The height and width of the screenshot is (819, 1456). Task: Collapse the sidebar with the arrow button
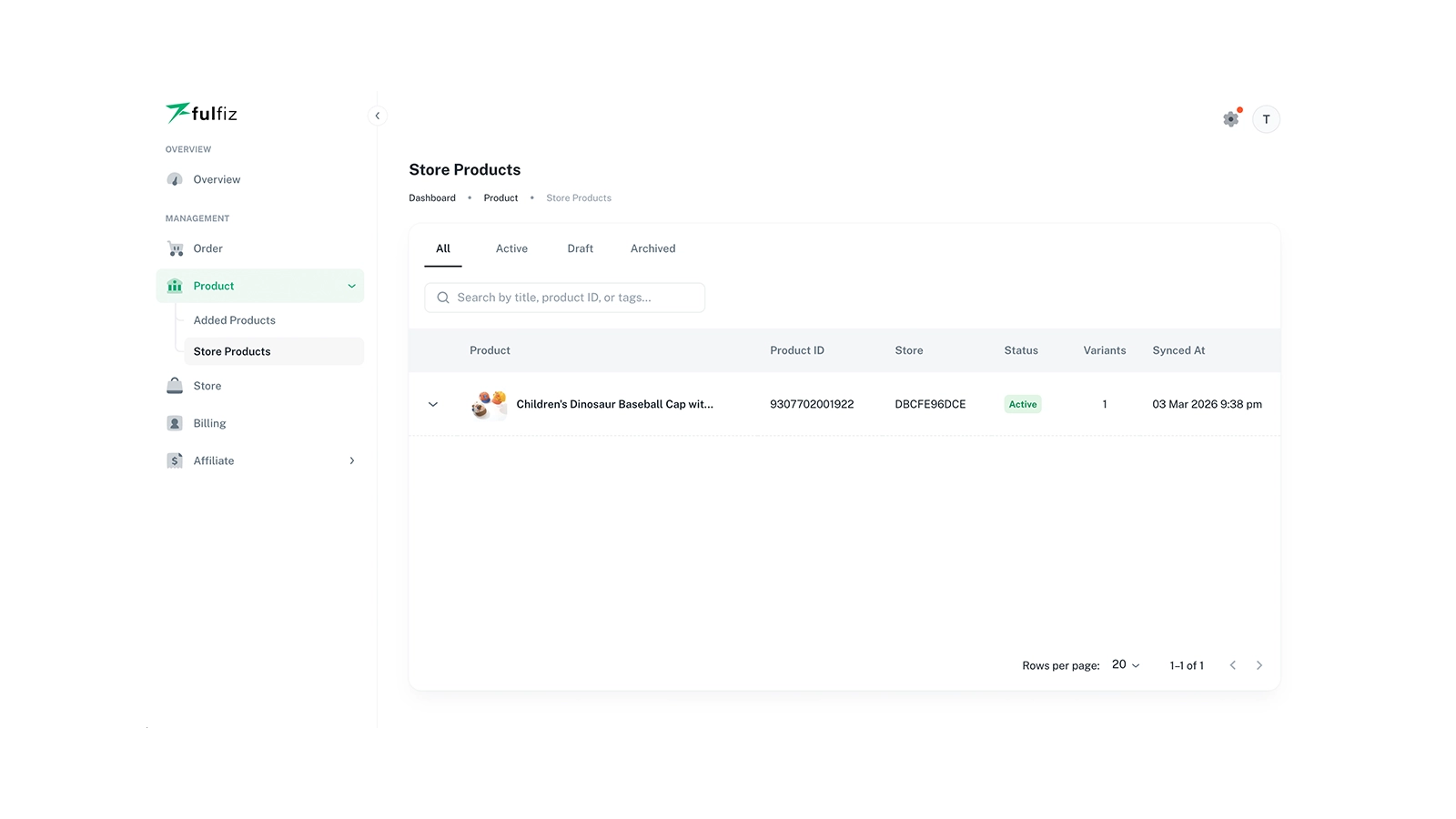tap(378, 116)
